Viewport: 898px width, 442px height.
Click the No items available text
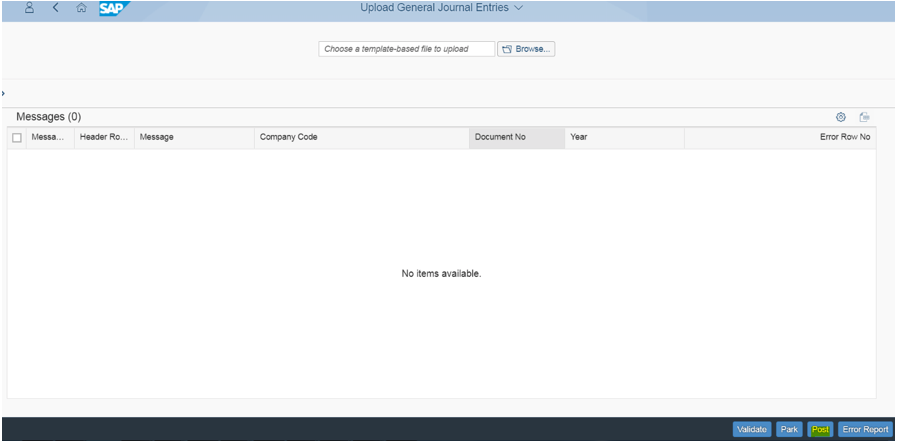pyautogui.click(x=442, y=274)
